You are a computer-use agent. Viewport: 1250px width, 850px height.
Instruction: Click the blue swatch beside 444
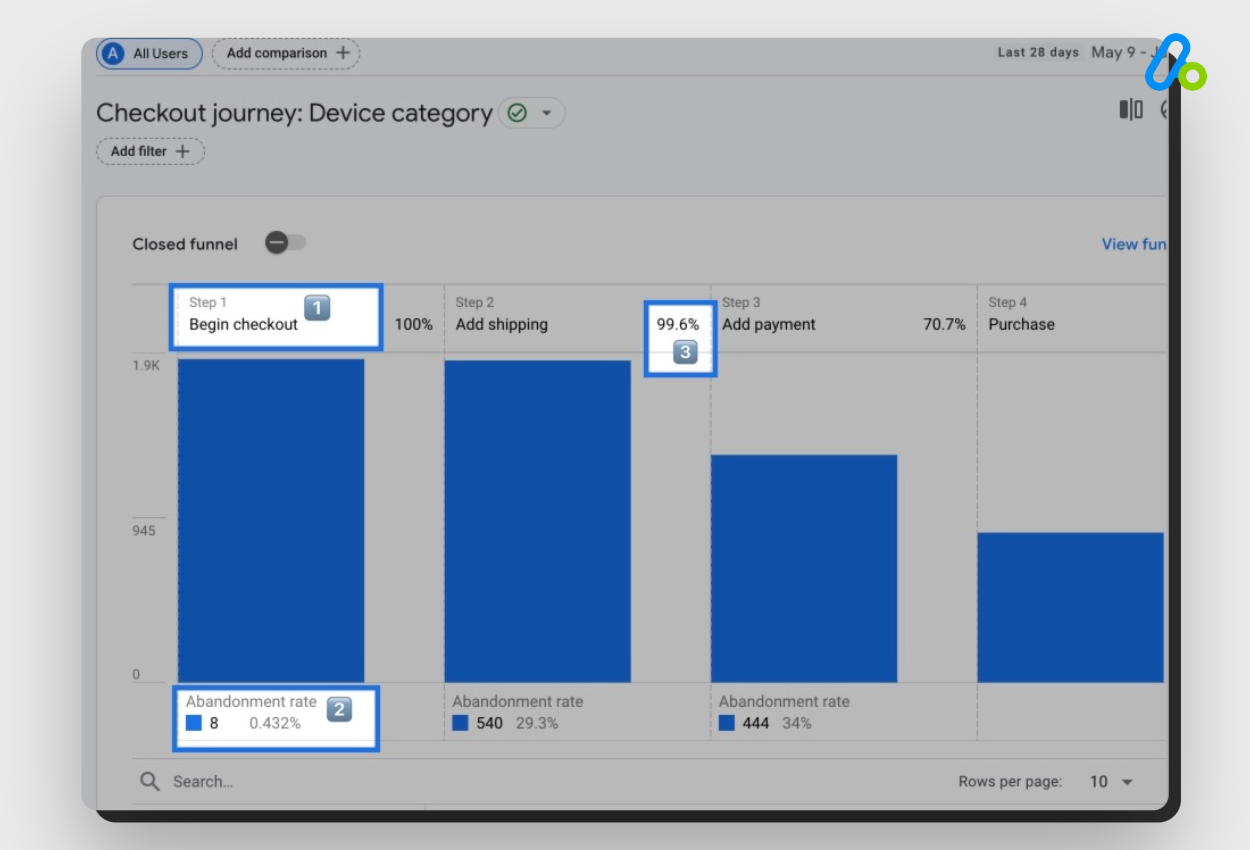click(x=727, y=722)
